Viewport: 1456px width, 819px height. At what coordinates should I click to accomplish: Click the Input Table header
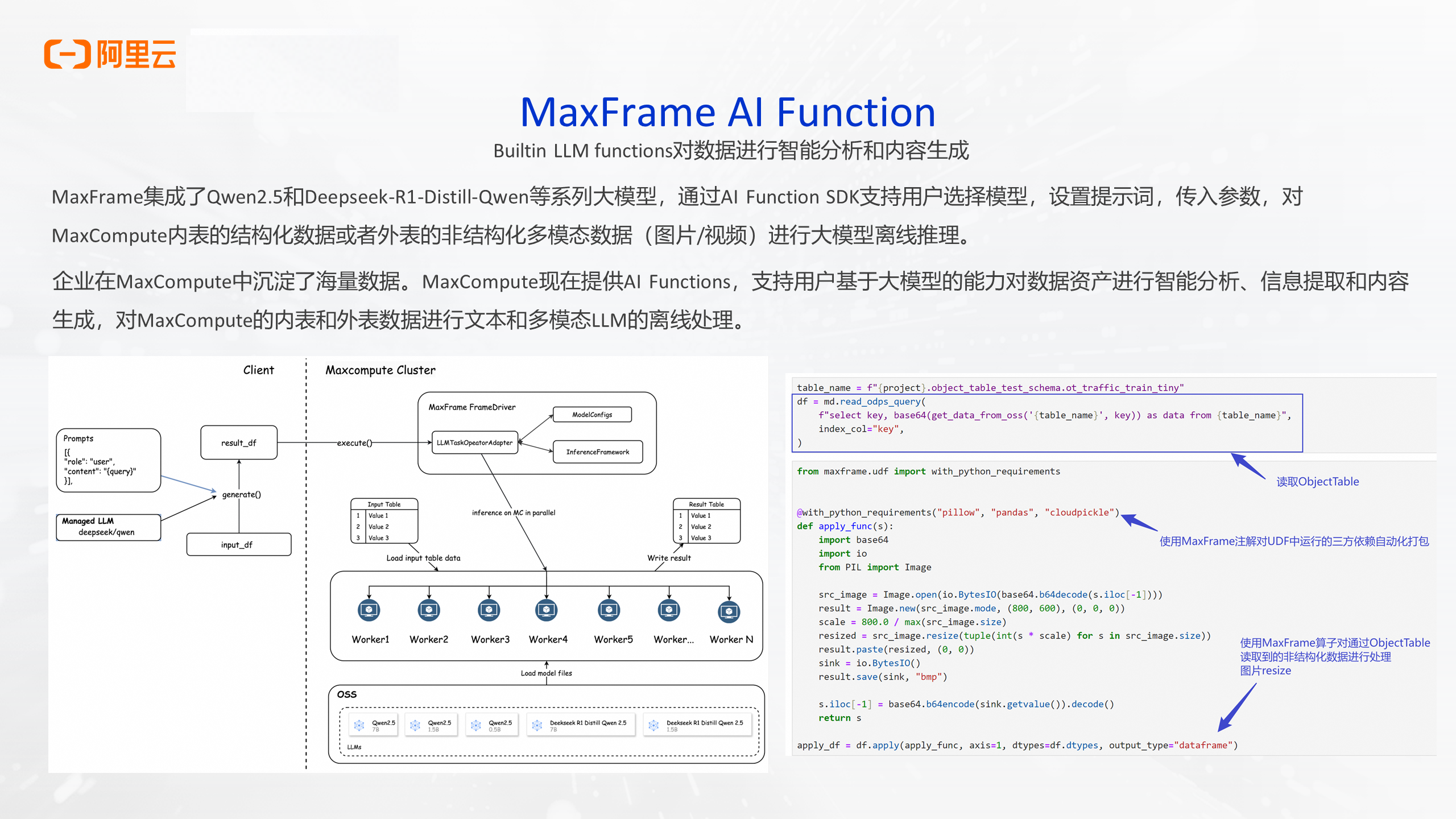coord(384,504)
